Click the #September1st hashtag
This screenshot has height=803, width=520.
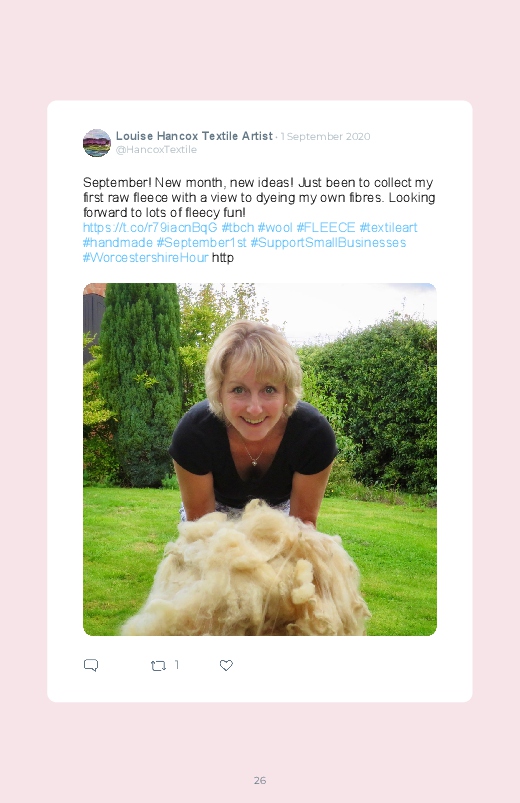pyautogui.click(x=201, y=242)
